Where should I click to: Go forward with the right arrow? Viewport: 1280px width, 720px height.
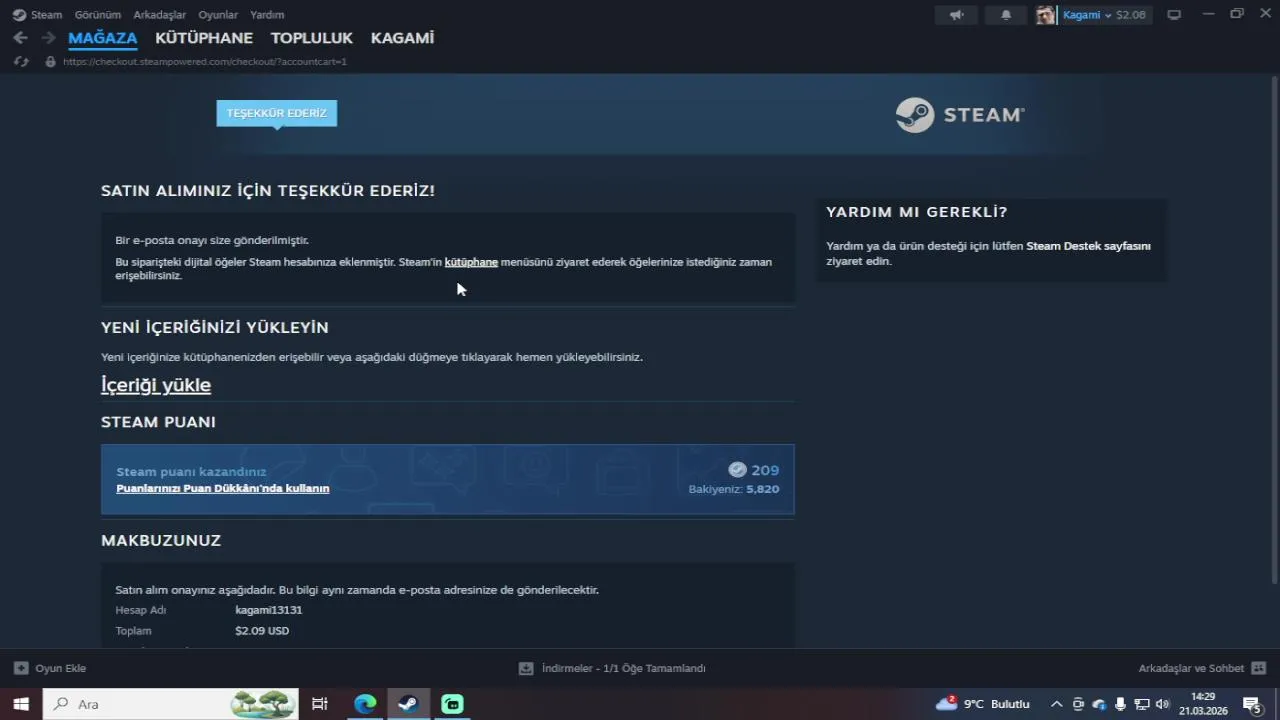pos(48,38)
